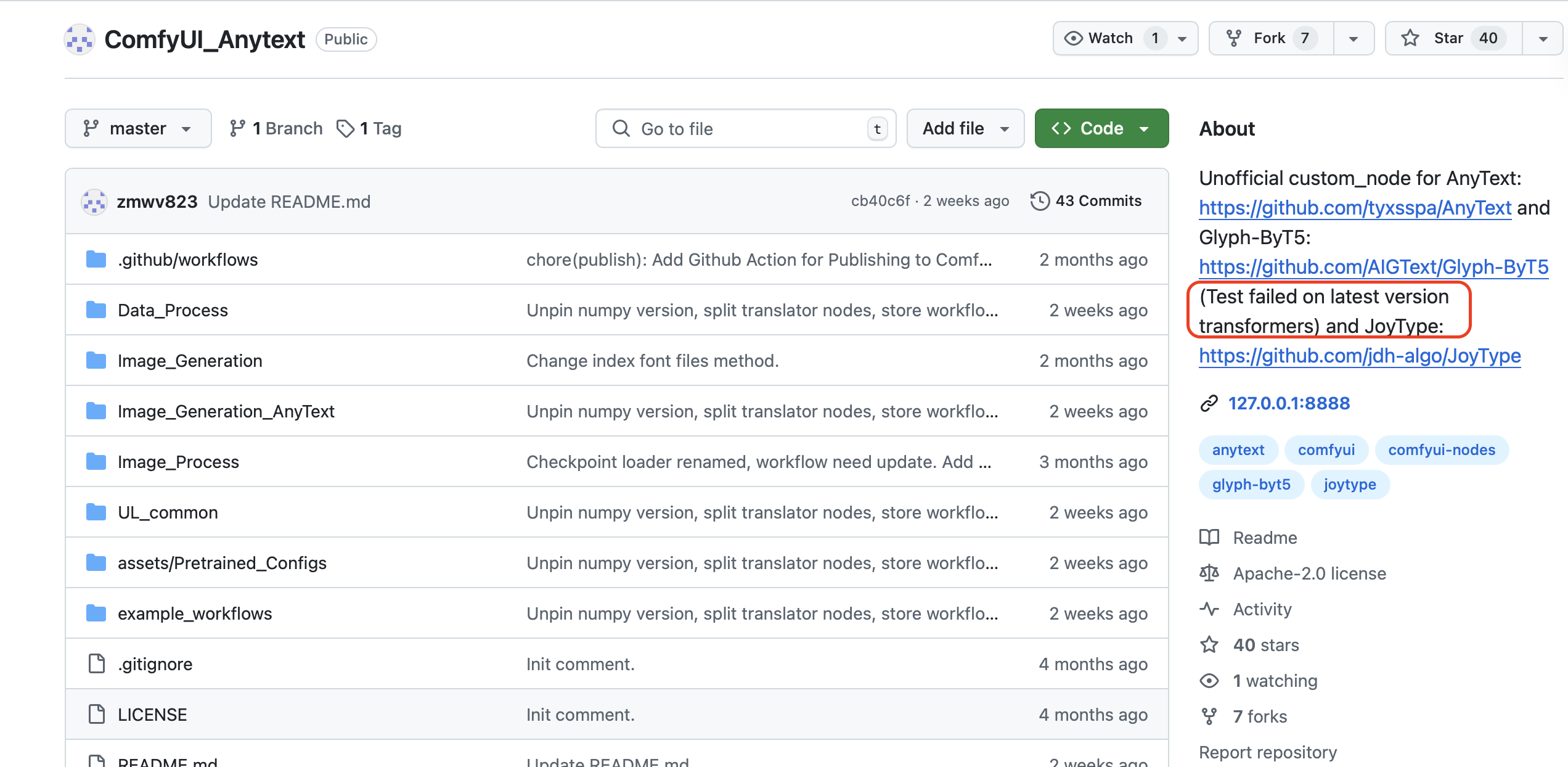Open commit message 'Change index font files method.'
The height and width of the screenshot is (767, 1568).
(x=653, y=361)
